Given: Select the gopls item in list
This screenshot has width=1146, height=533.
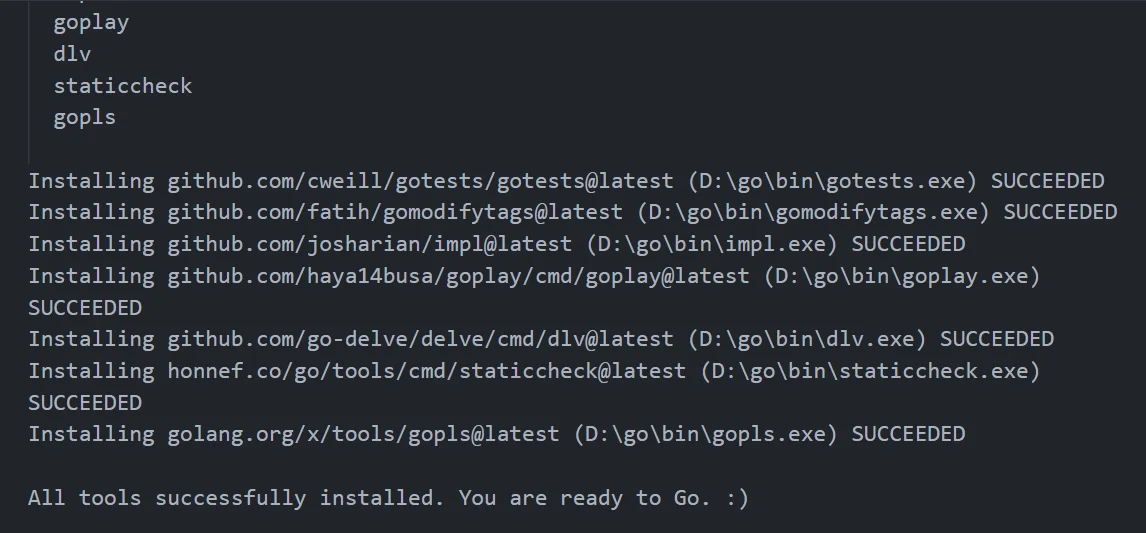Looking at the screenshot, I should tap(85, 118).
